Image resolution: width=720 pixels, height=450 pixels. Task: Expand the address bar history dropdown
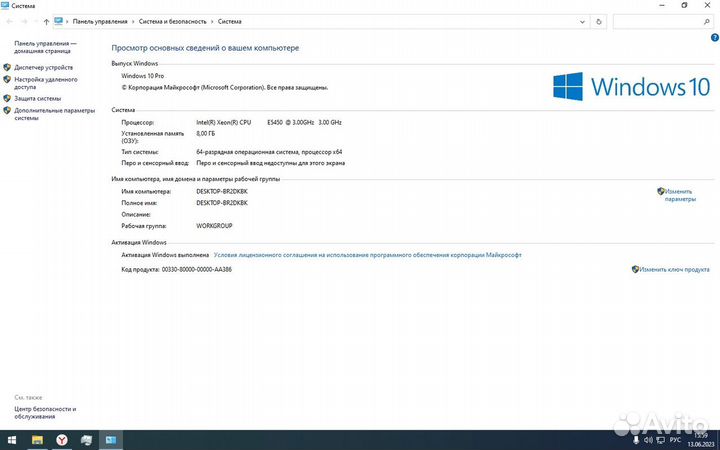pos(584,21)
